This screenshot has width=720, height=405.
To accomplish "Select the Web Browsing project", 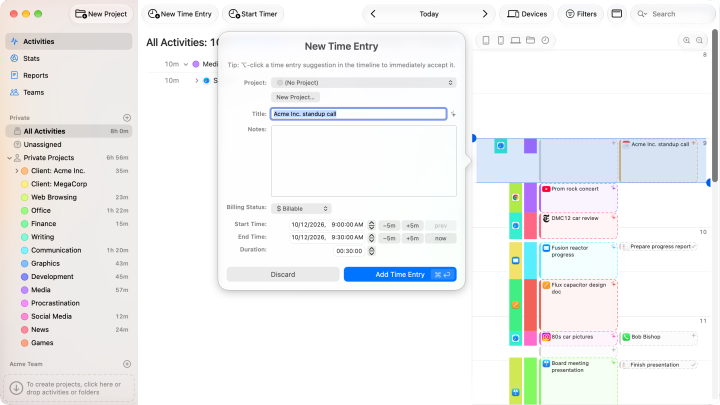I will click(69, 197).
